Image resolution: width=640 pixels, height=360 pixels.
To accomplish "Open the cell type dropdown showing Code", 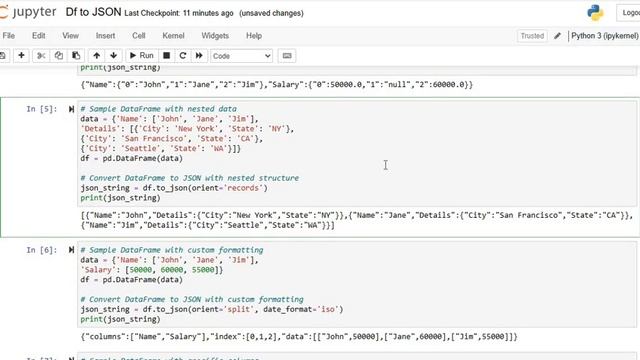I will pyautogui.click(x=241, y=56).
